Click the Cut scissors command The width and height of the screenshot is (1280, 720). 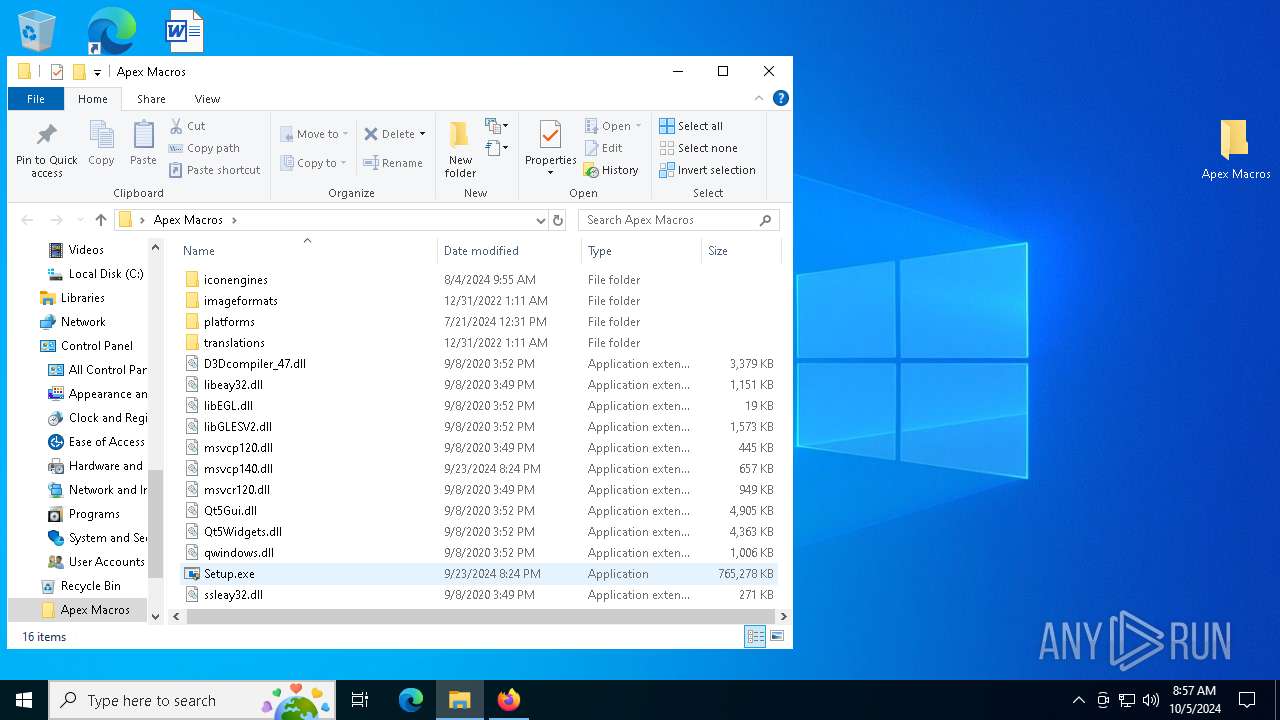[188, 126]
